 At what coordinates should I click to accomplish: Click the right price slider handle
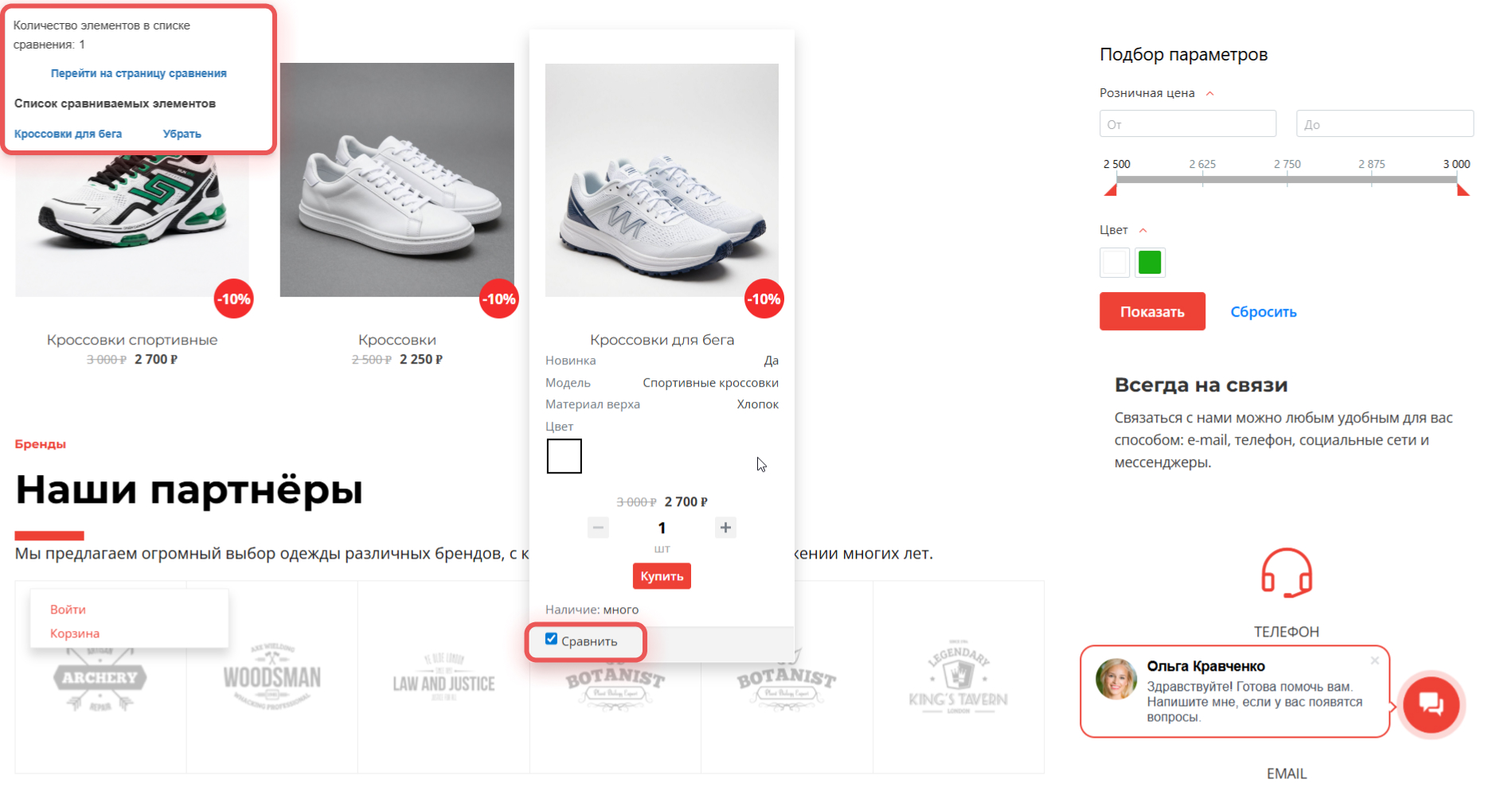1463,189
